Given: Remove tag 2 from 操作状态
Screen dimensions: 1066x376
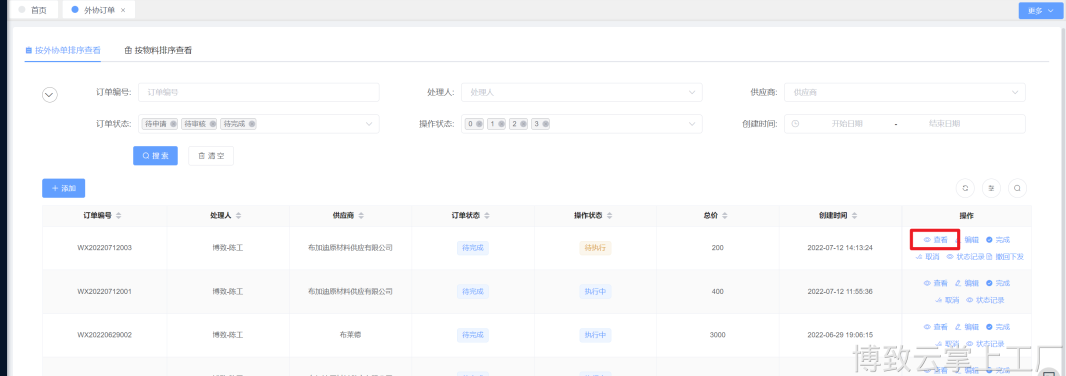Looking at the screenshot, I should [x=523, y=124].
